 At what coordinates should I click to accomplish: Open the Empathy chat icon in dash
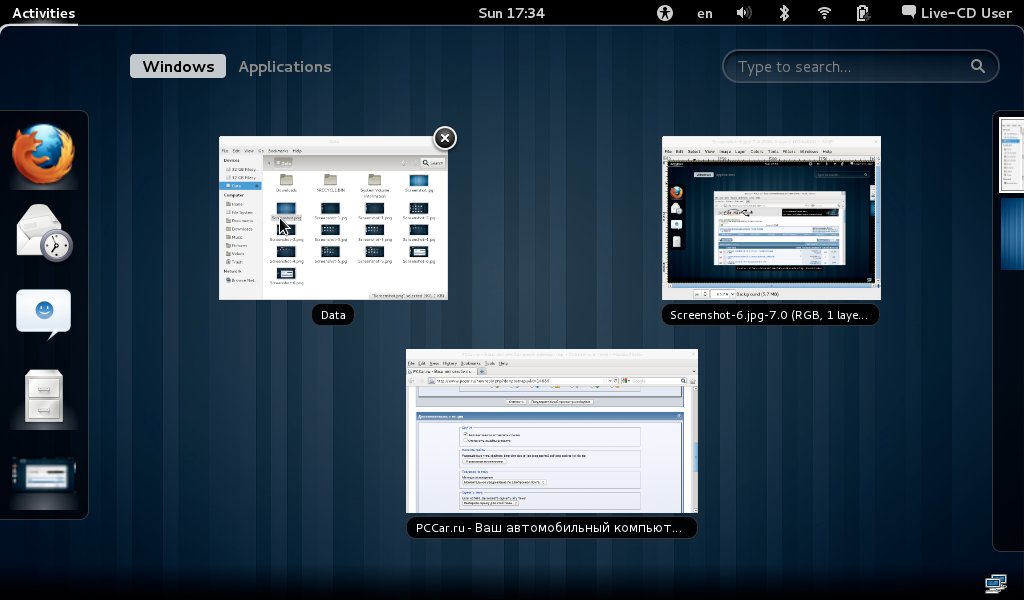(x=44, y=313)
